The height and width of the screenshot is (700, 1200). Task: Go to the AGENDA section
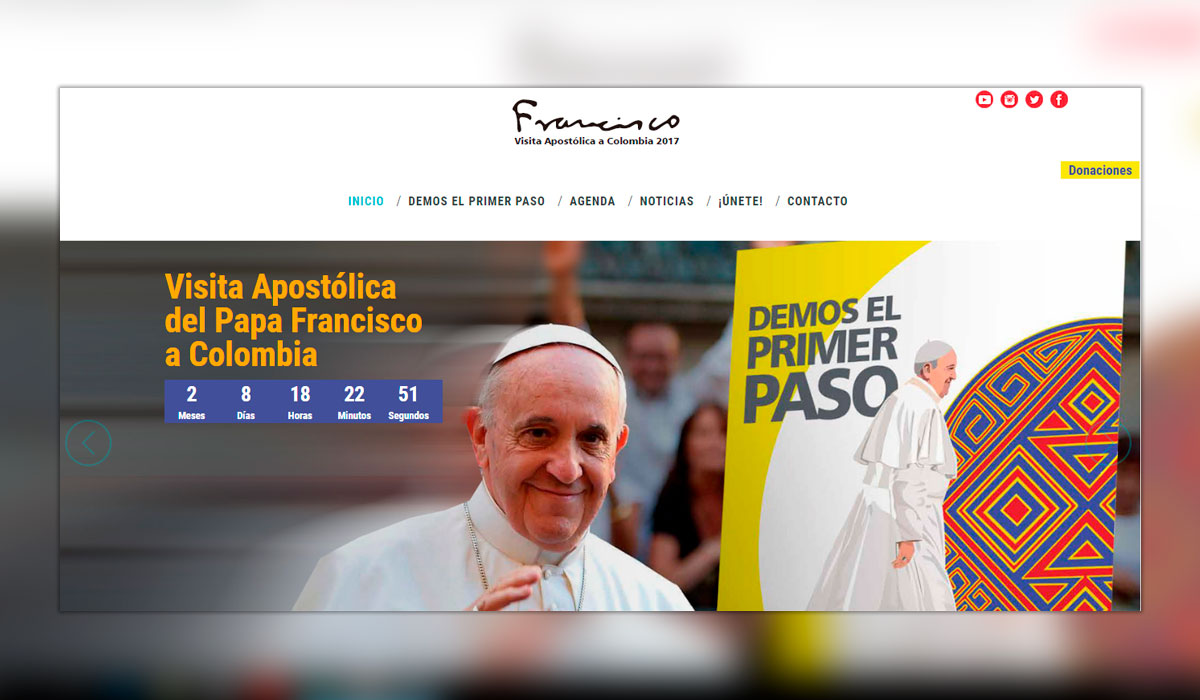point(592,201)
